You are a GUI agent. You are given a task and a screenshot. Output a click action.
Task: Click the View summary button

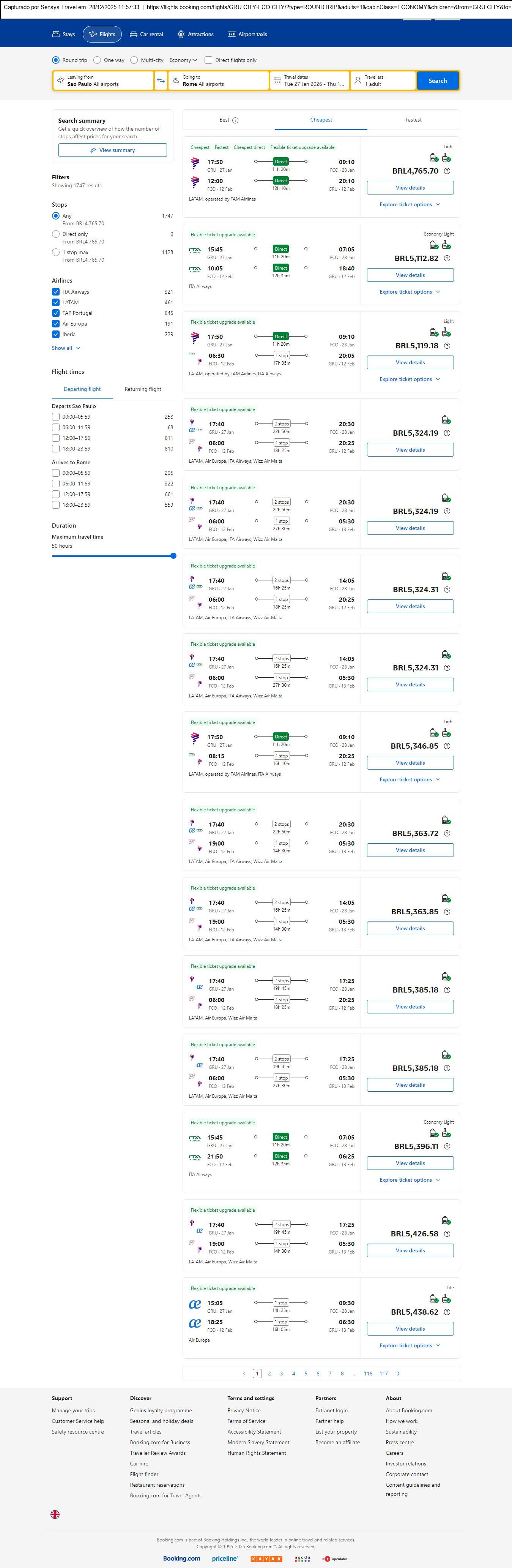[112, 150]
